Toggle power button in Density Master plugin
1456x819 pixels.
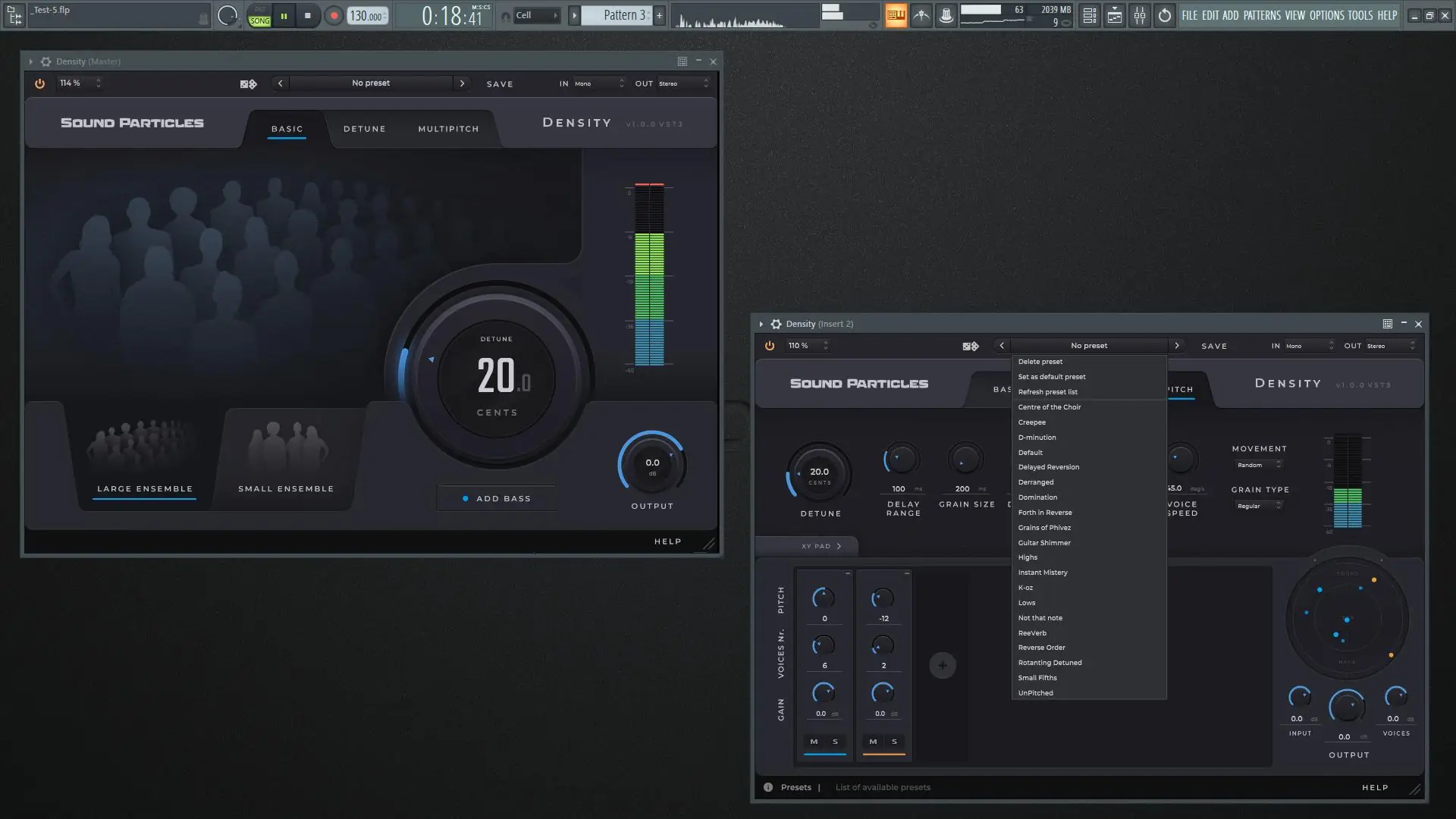pyautogui.click(x=39, y=83)
